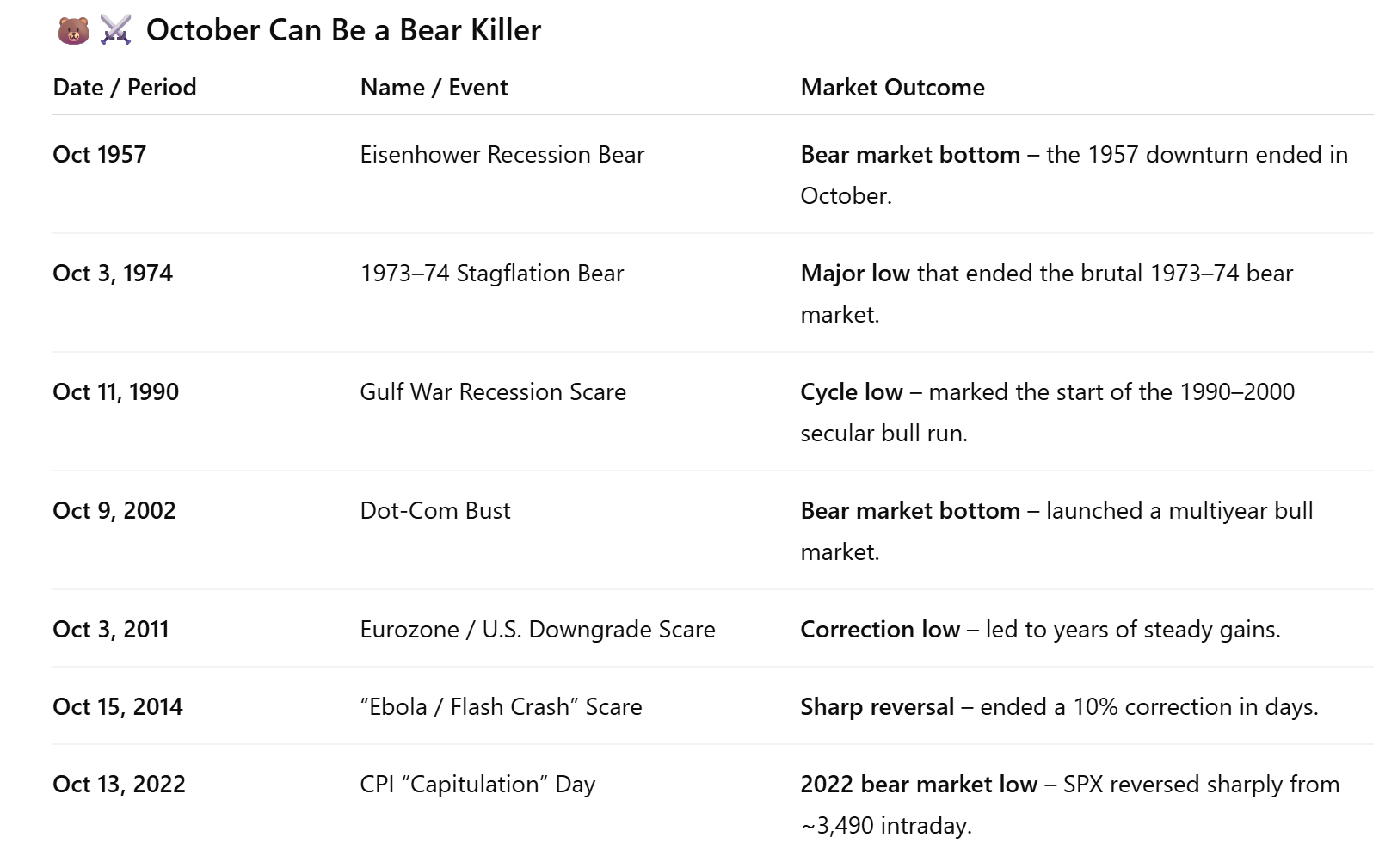Select the 'Name / Event' column header

click(x=434, y=87)
